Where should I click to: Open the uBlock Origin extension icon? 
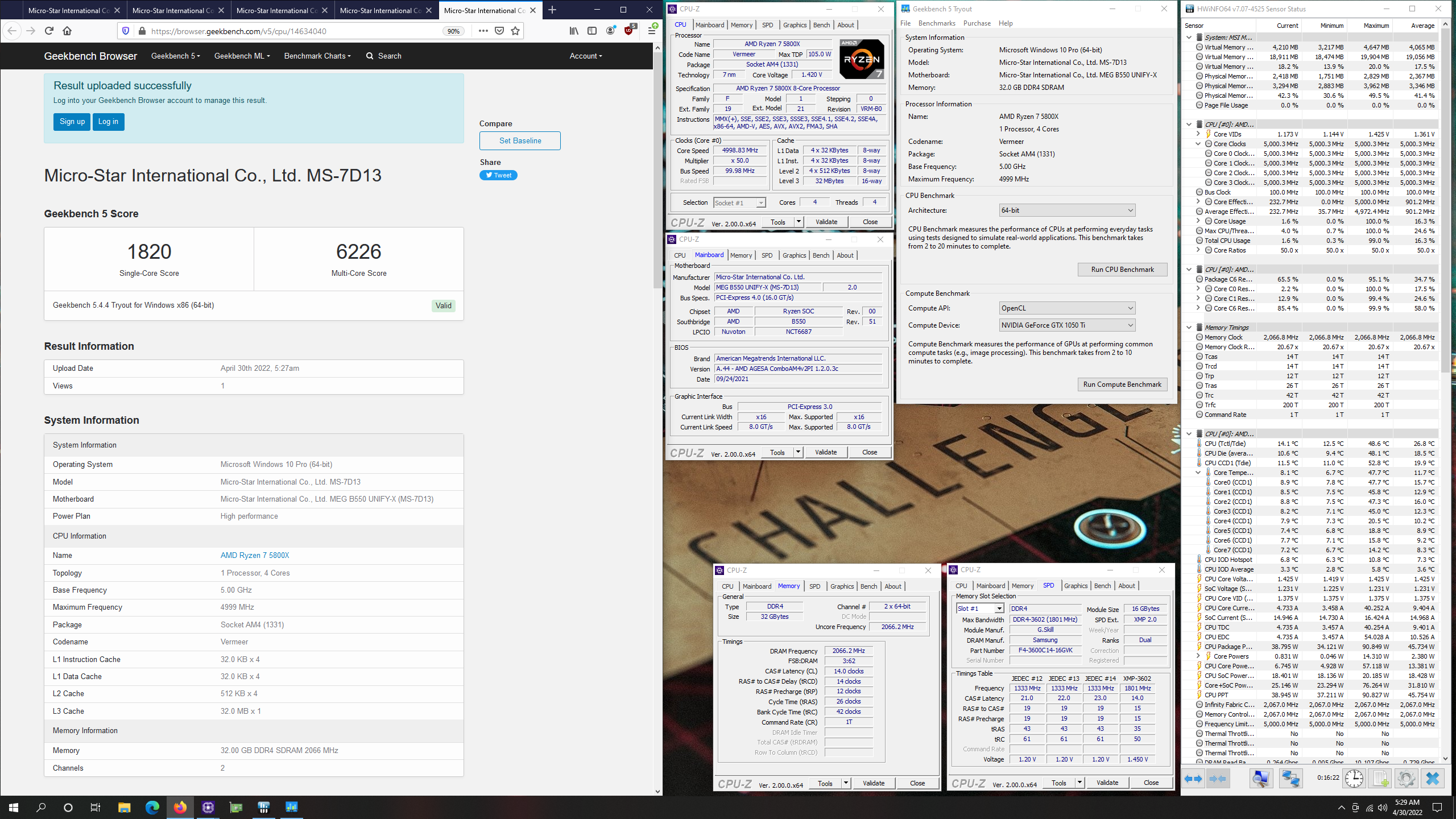click(x=628, y=31)
